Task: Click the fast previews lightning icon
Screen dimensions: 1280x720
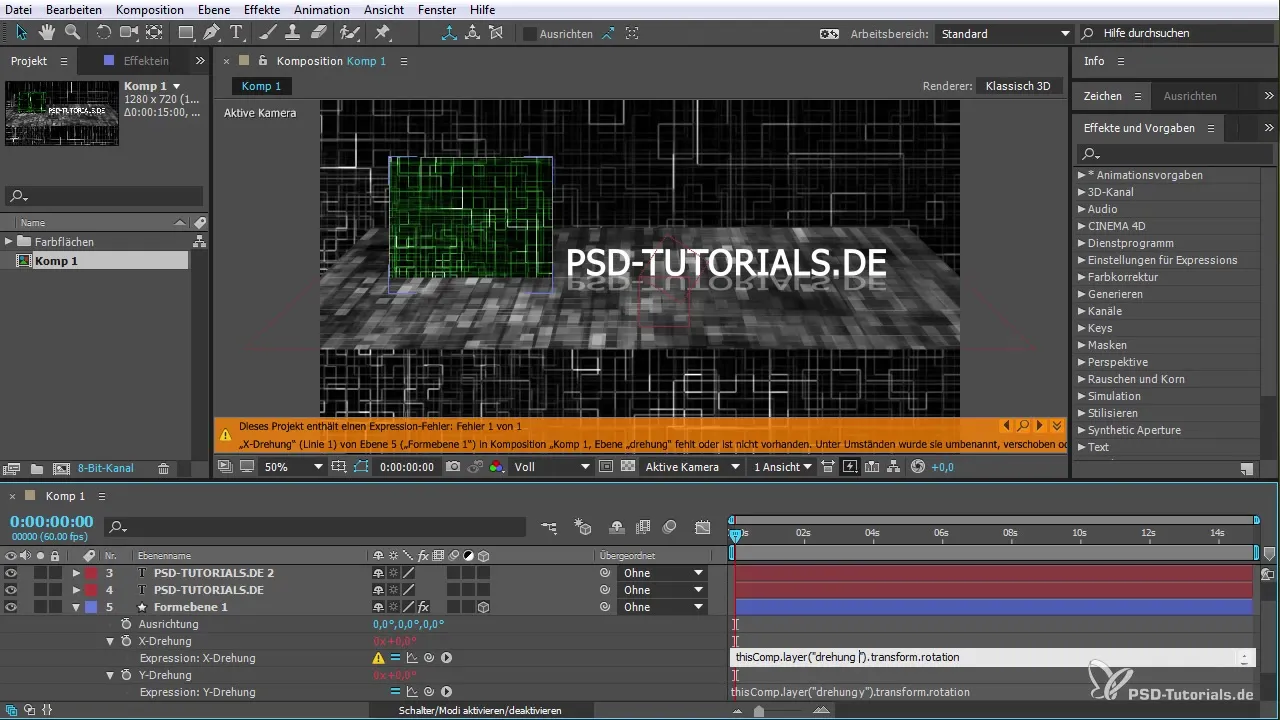Action: (850, 467)
